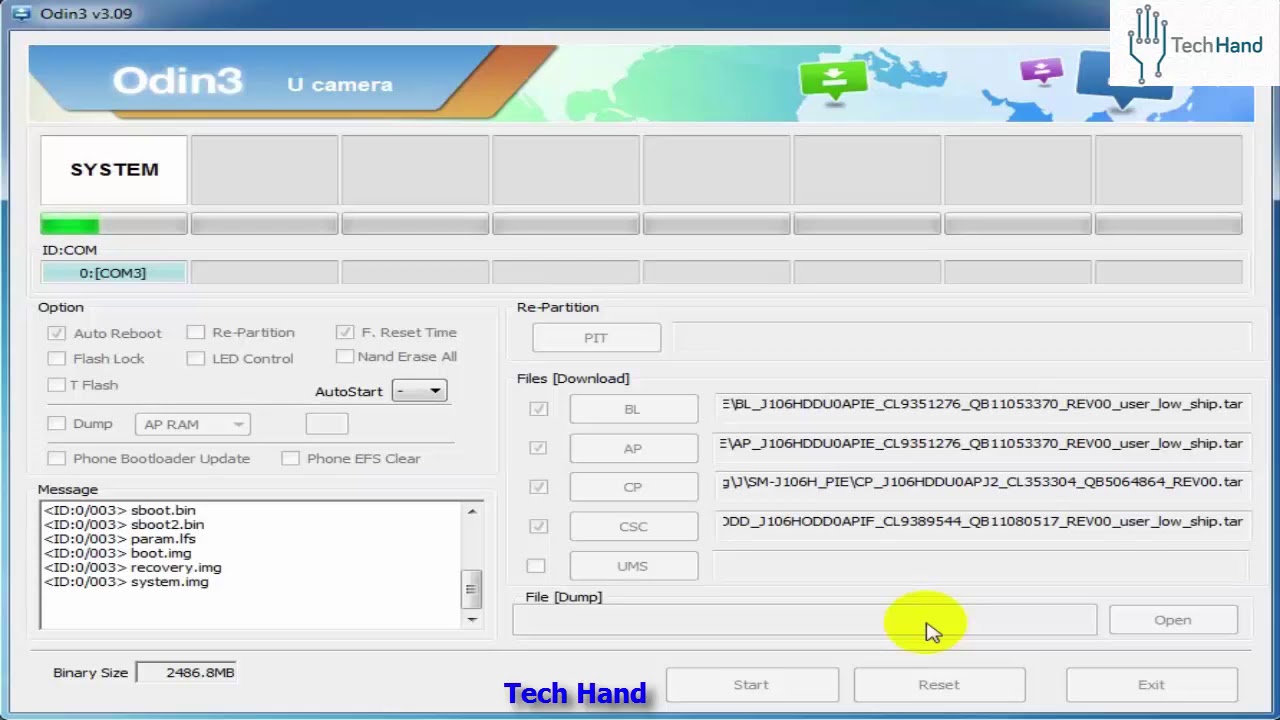Click the BL file button

pyautogui.click(x=633, y=408)
